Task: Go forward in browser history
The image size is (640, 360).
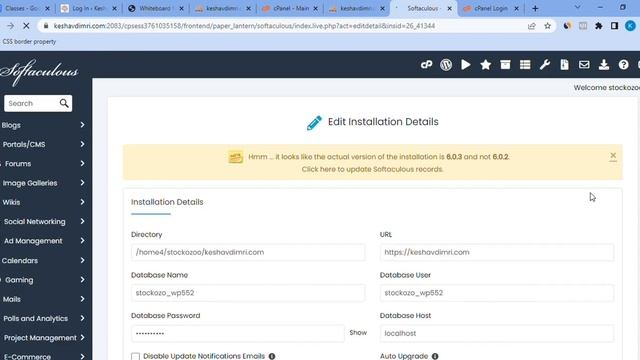Action: tap(10, 26)
